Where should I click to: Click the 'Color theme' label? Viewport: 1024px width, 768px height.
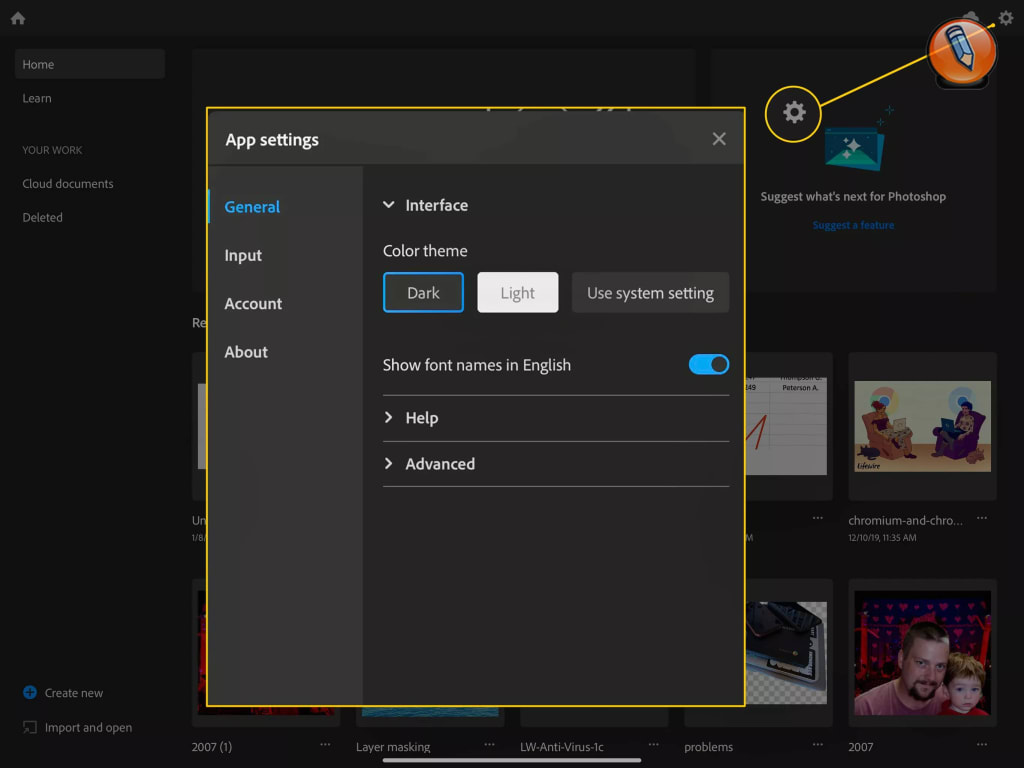point(425,251)
